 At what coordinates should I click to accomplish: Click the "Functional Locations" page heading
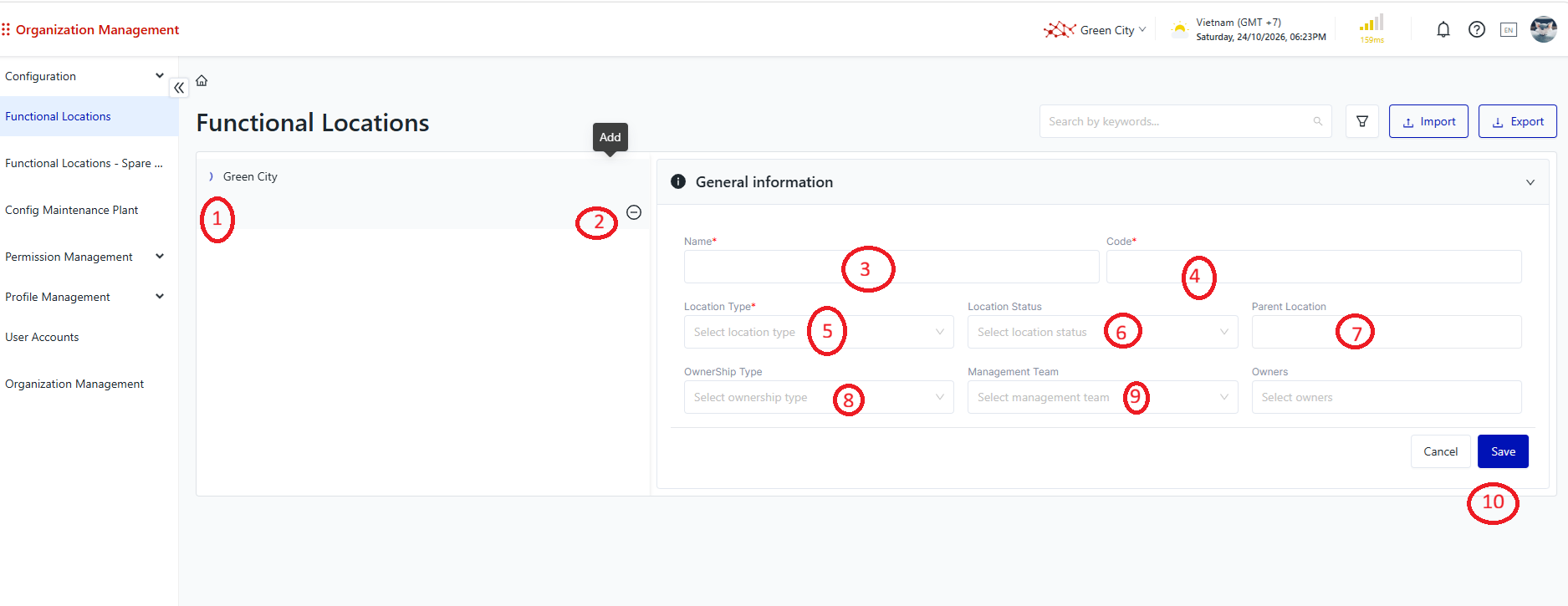click(x=313, y=123)
